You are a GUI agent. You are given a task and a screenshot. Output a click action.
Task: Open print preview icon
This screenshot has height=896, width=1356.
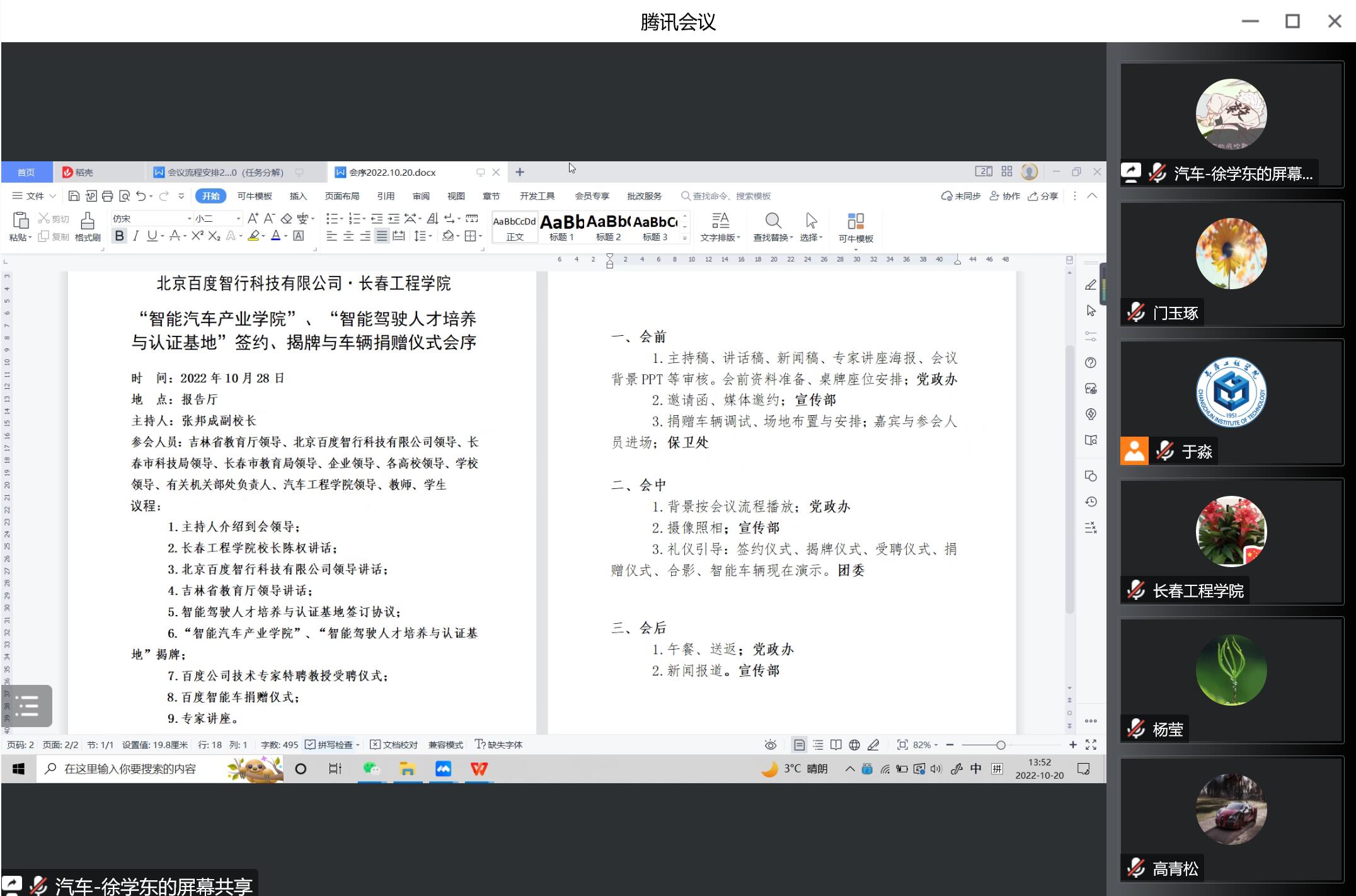125,196
